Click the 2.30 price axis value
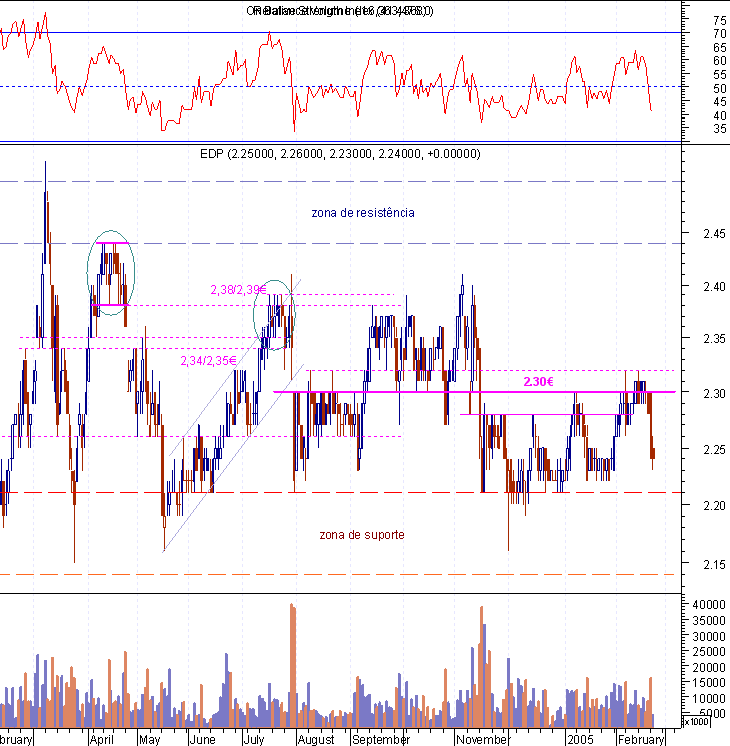Screen dimensions: 730x746 point(714,393)
